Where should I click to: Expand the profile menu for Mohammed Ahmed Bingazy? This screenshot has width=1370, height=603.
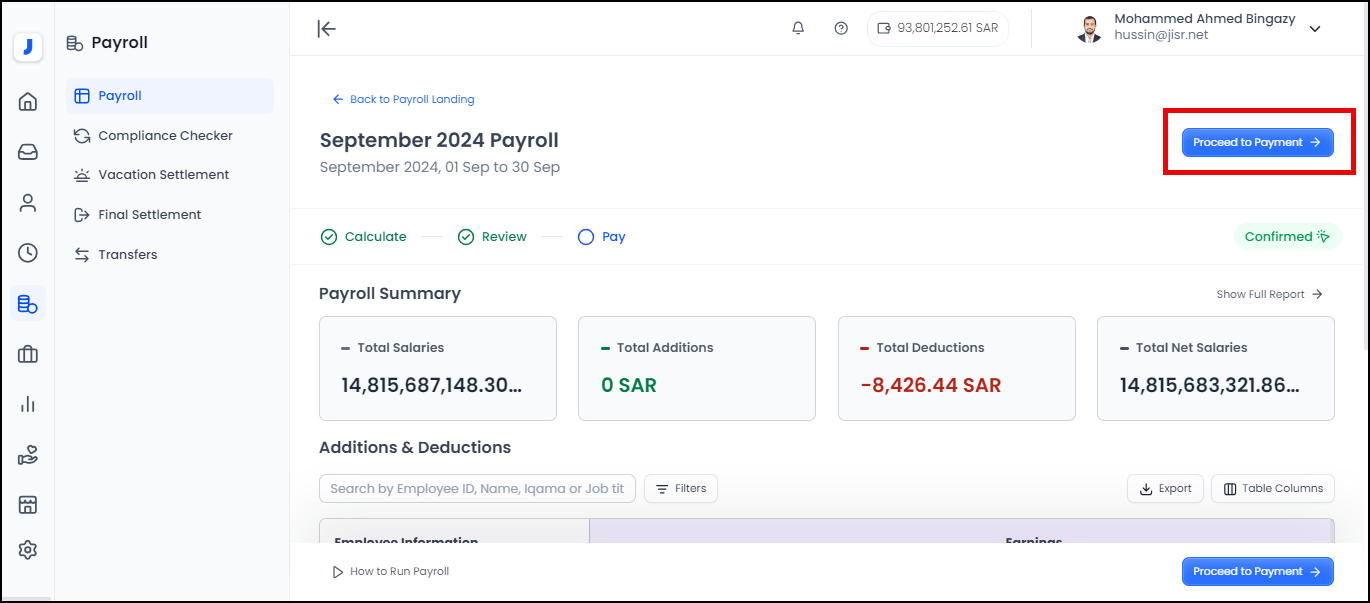1315,29
